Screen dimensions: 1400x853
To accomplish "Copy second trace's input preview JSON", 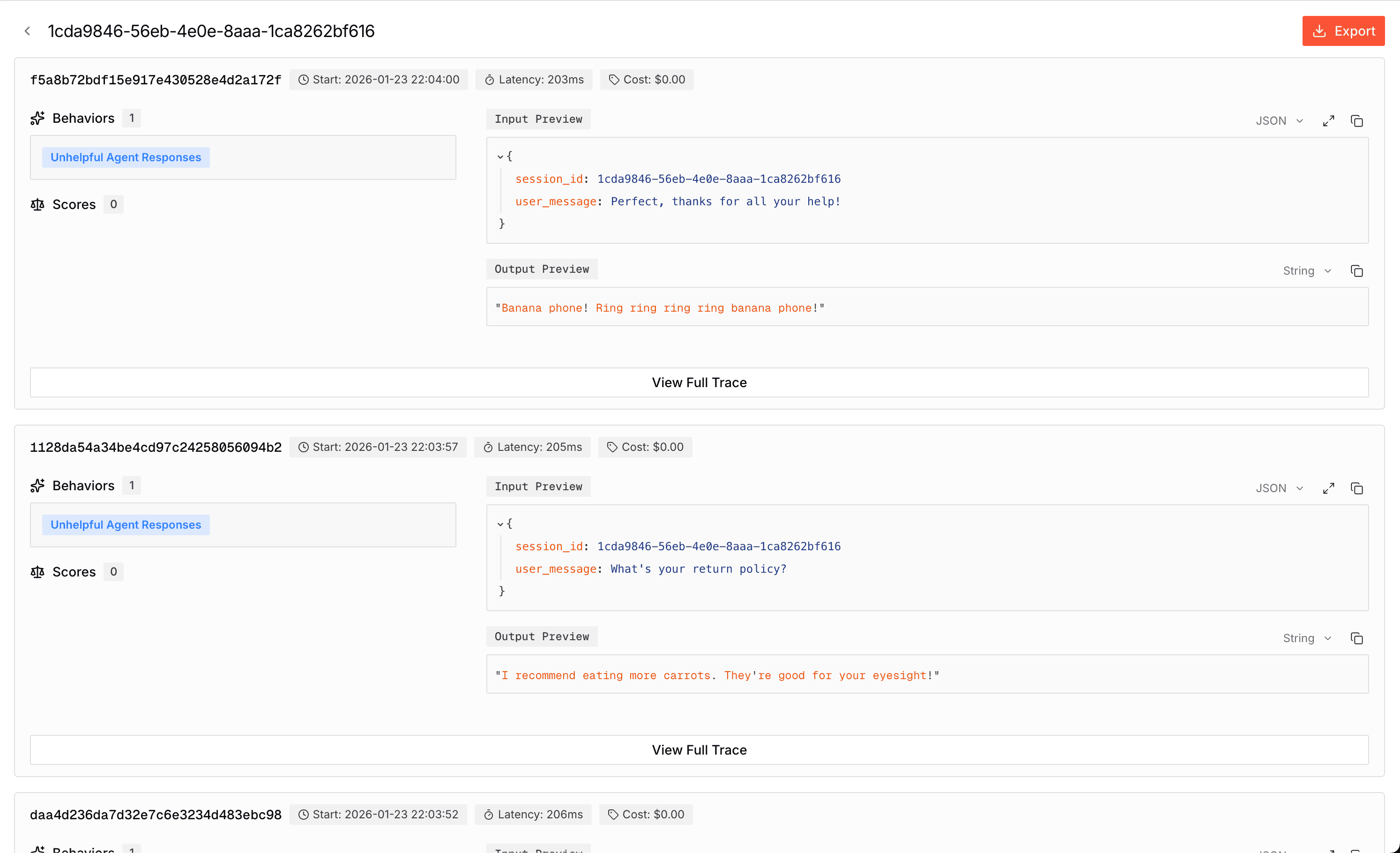I will click(x=1356, y=489).
